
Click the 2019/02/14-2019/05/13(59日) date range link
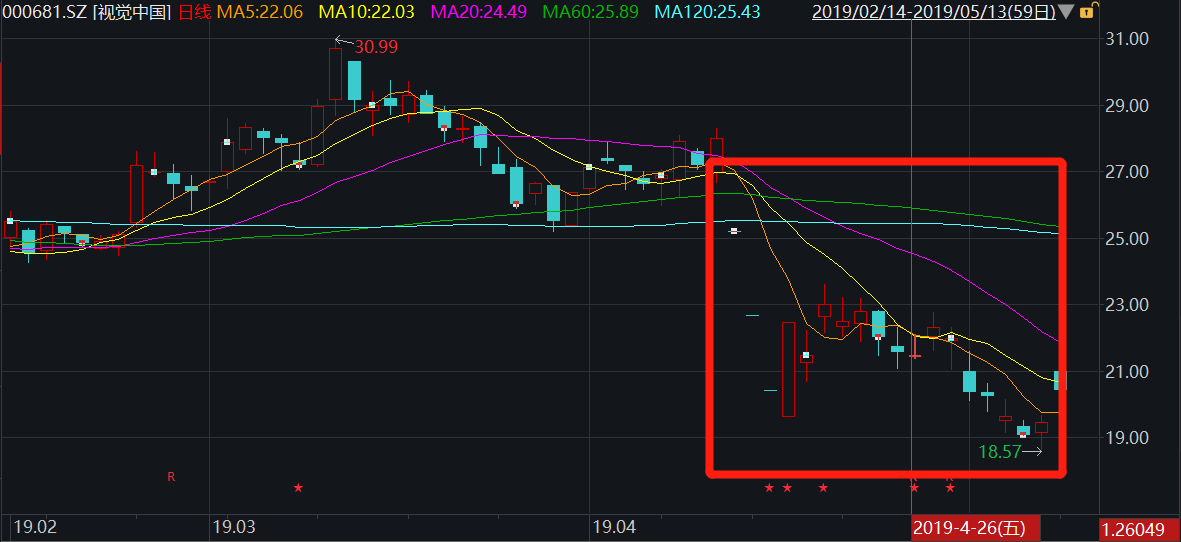[933, 12]
